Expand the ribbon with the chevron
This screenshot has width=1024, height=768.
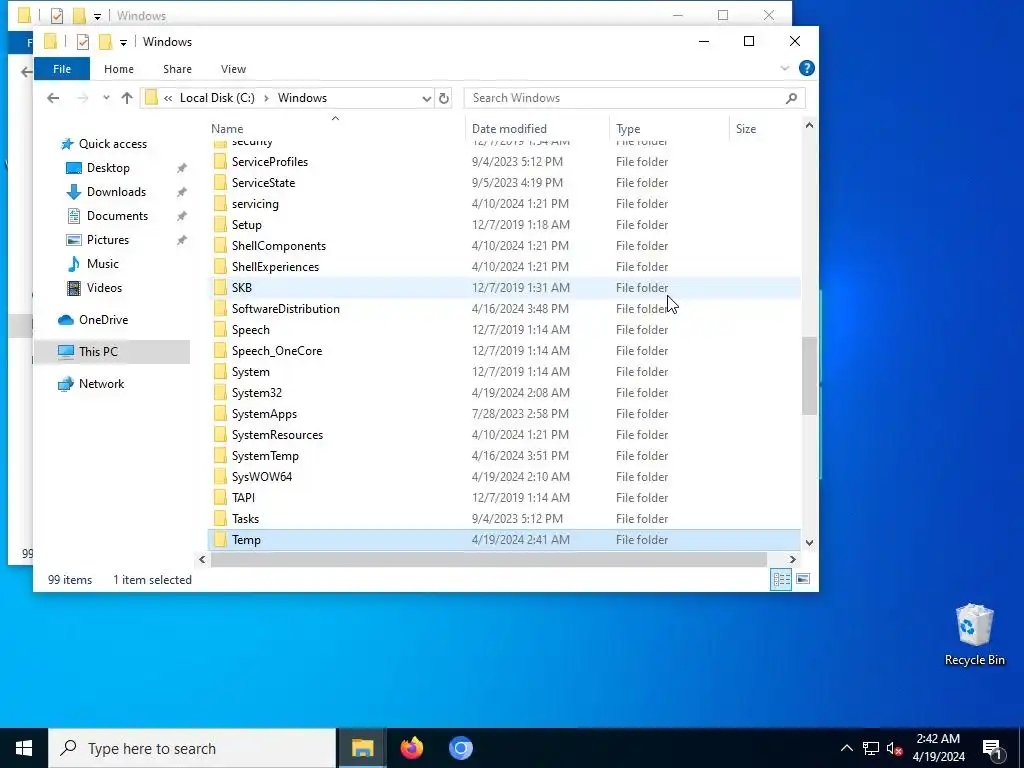coord(785,68)
